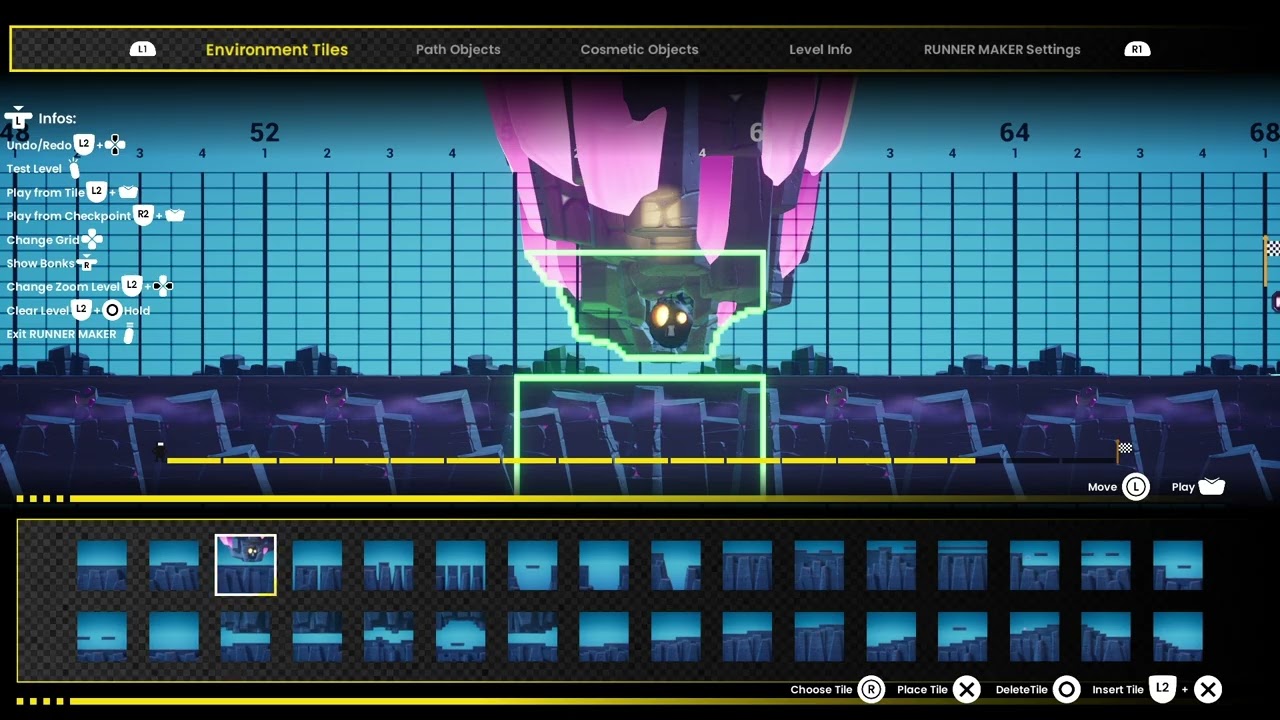Click touchpad icon on Play from Tile row
The height and width of the screenshot is (720, 1280).
point(128,191)
